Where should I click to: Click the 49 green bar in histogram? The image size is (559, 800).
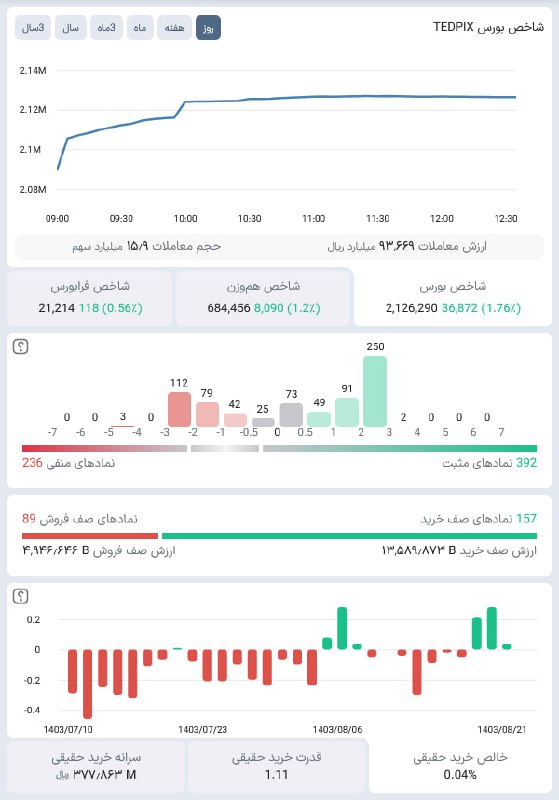319,419
